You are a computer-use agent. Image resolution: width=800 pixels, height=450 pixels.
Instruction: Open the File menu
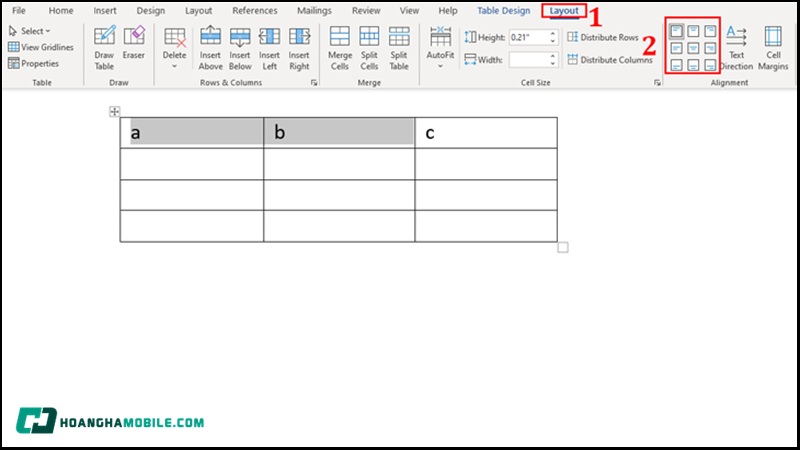(x=19, y=10)
